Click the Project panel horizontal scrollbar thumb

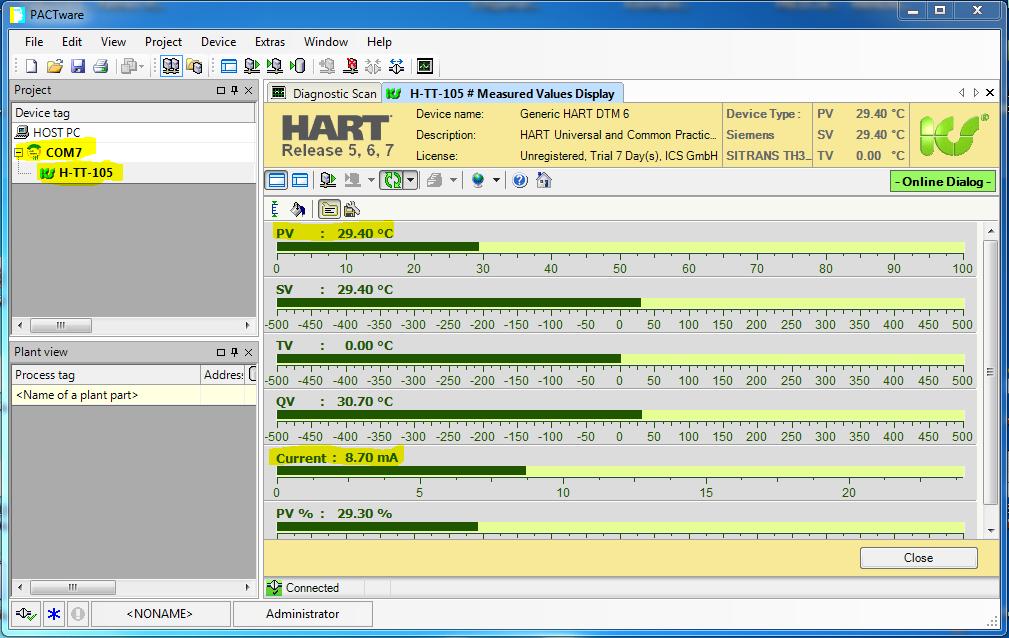(60, 326)
